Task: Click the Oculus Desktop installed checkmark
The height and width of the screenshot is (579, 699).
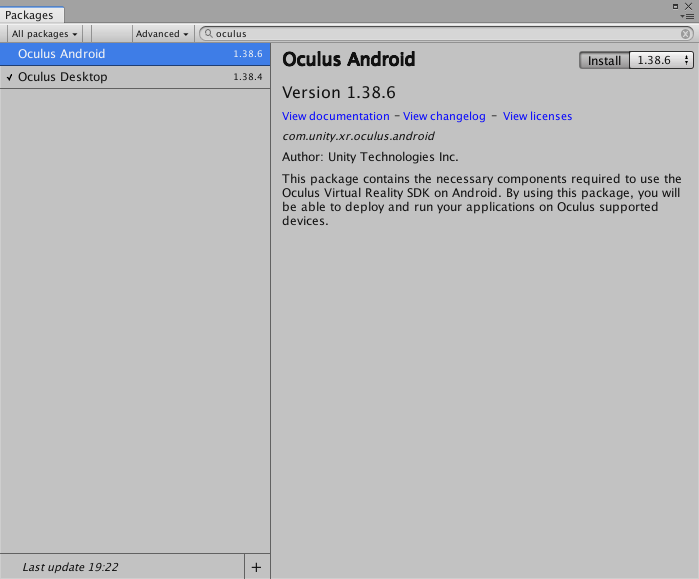Action: tap(9, 78)
